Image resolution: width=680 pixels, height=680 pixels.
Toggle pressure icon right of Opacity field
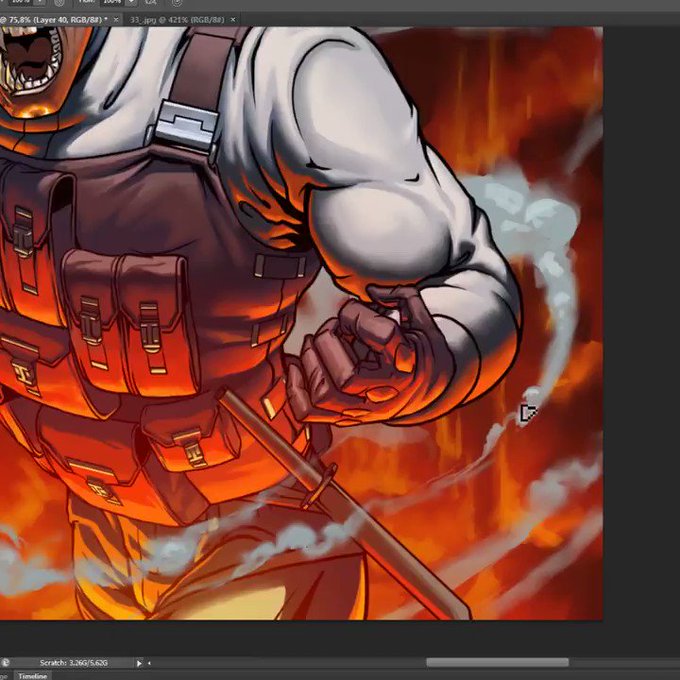point(59,3)
